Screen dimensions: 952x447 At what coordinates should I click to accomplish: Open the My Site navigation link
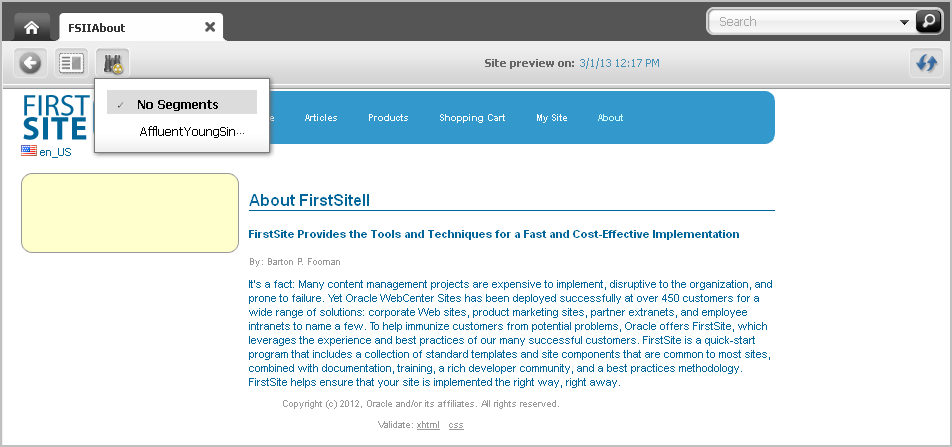[551, 118]
